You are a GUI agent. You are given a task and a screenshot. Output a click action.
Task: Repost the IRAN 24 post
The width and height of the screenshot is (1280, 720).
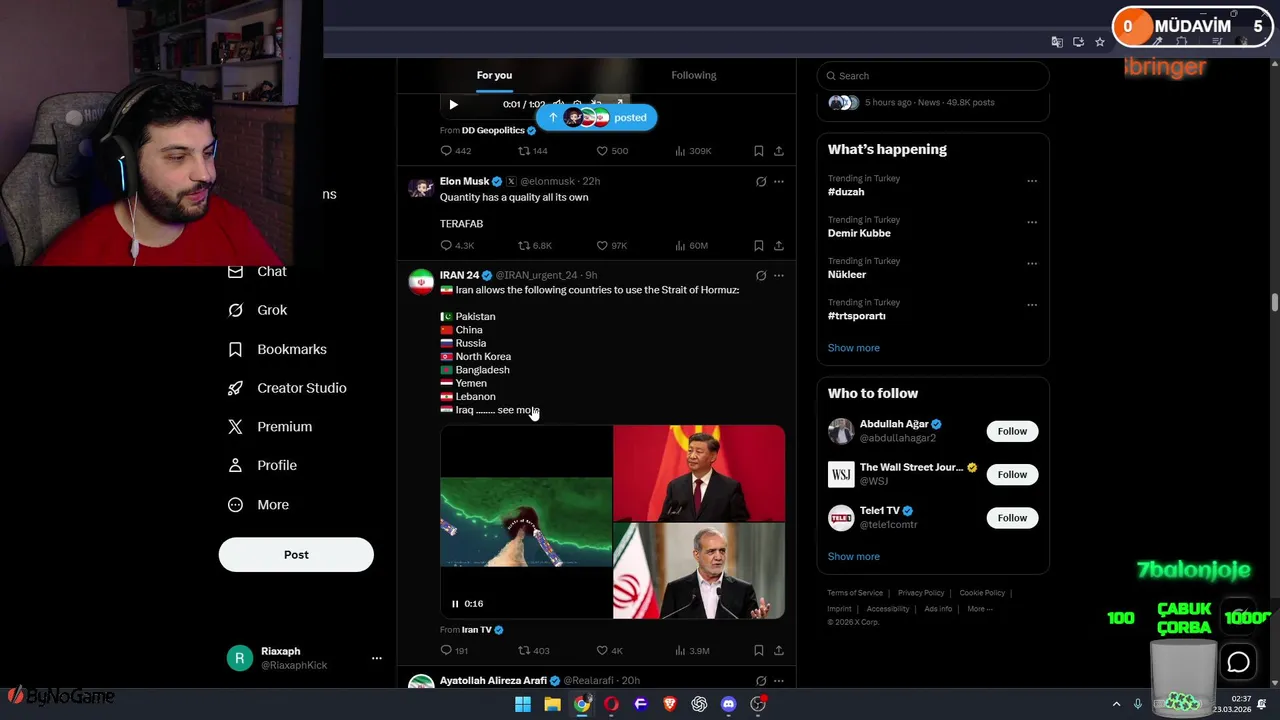pyautogui.click(x=533, y=651)
